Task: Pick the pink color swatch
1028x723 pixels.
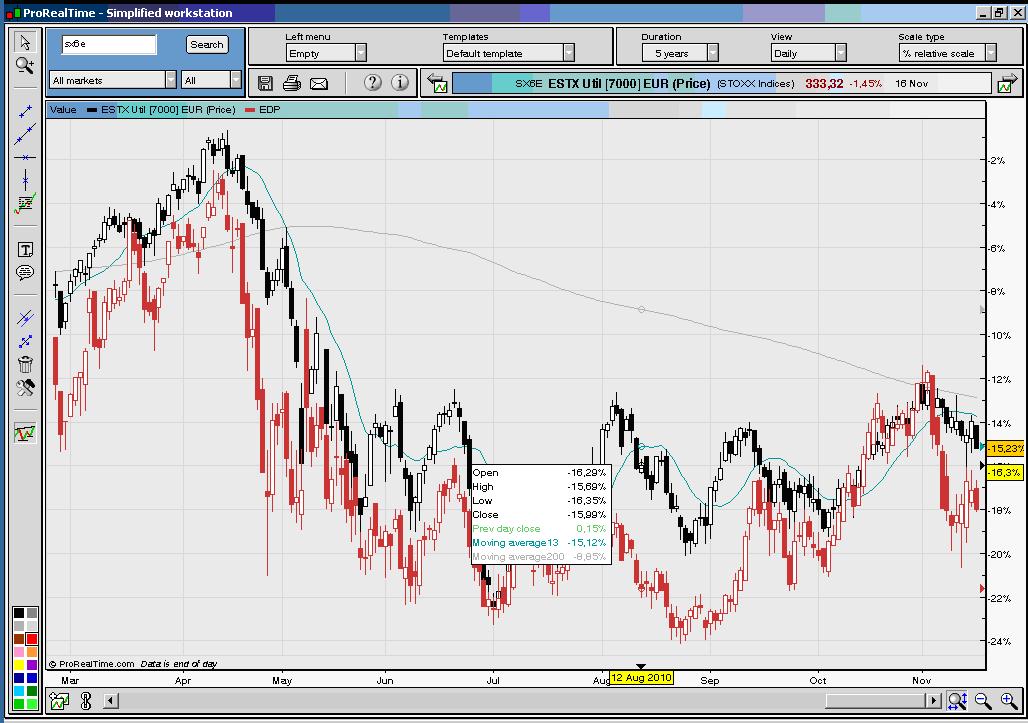Action: 19,652
